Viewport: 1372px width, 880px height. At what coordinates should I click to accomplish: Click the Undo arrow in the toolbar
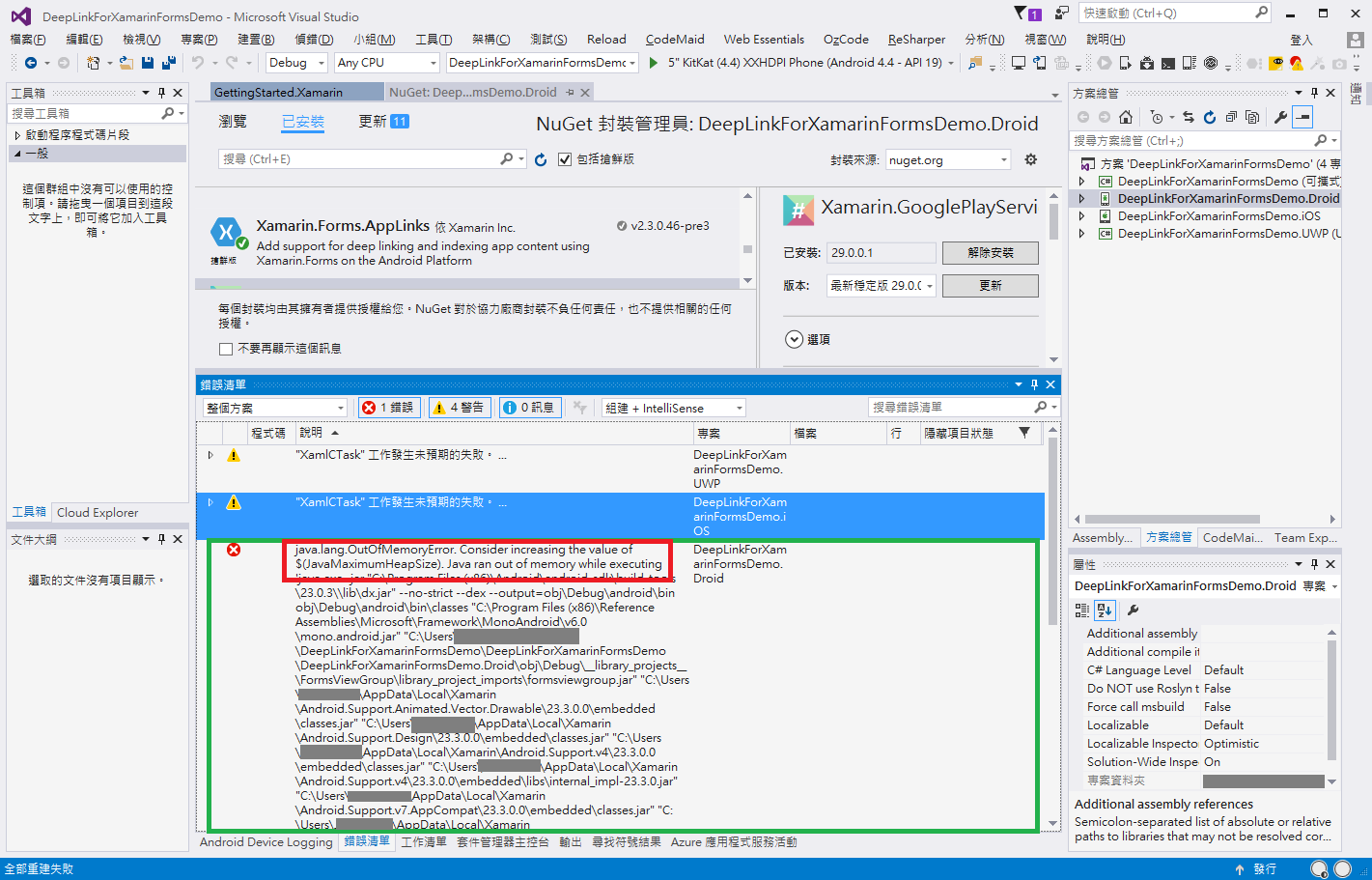coord(198,63)
